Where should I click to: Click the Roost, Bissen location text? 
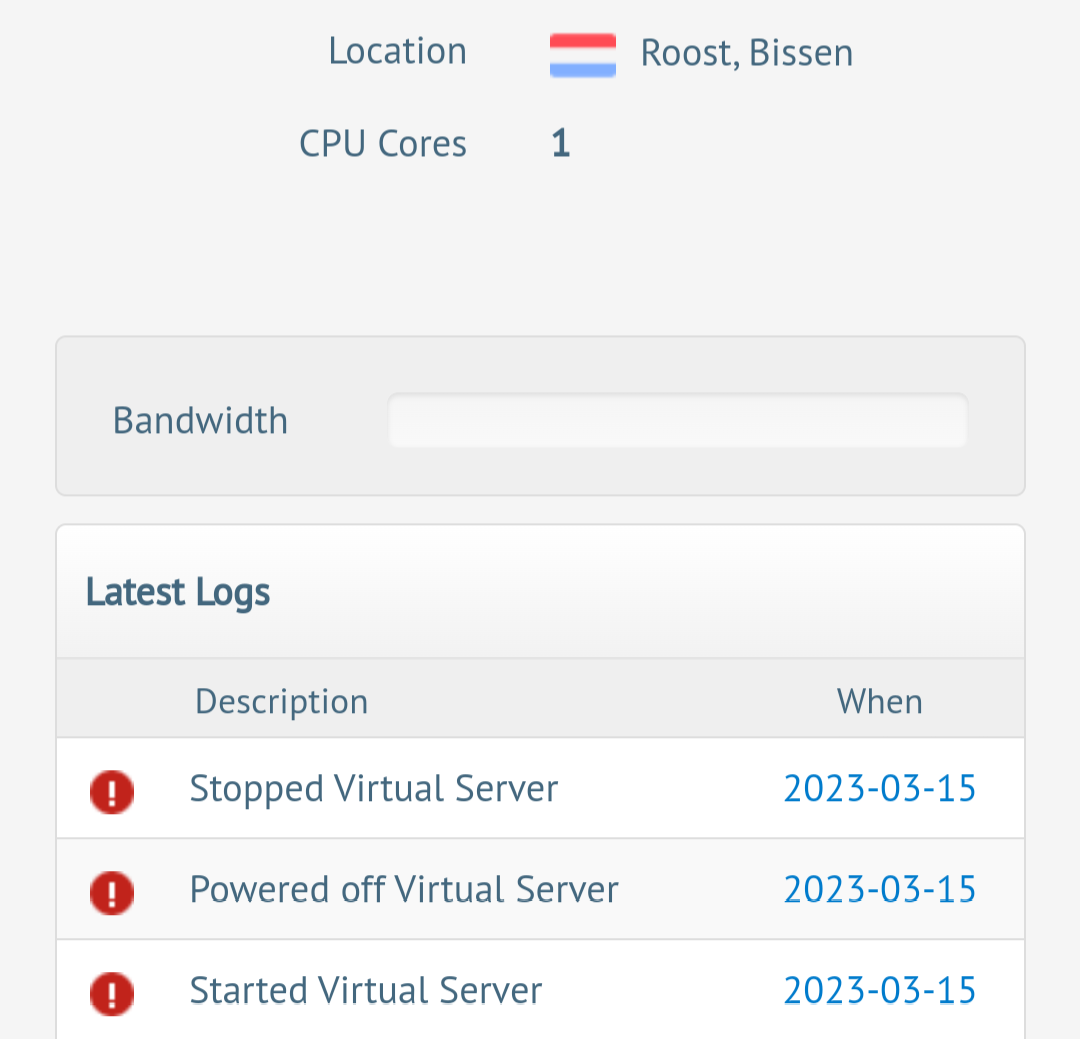(x=746, y=53)
